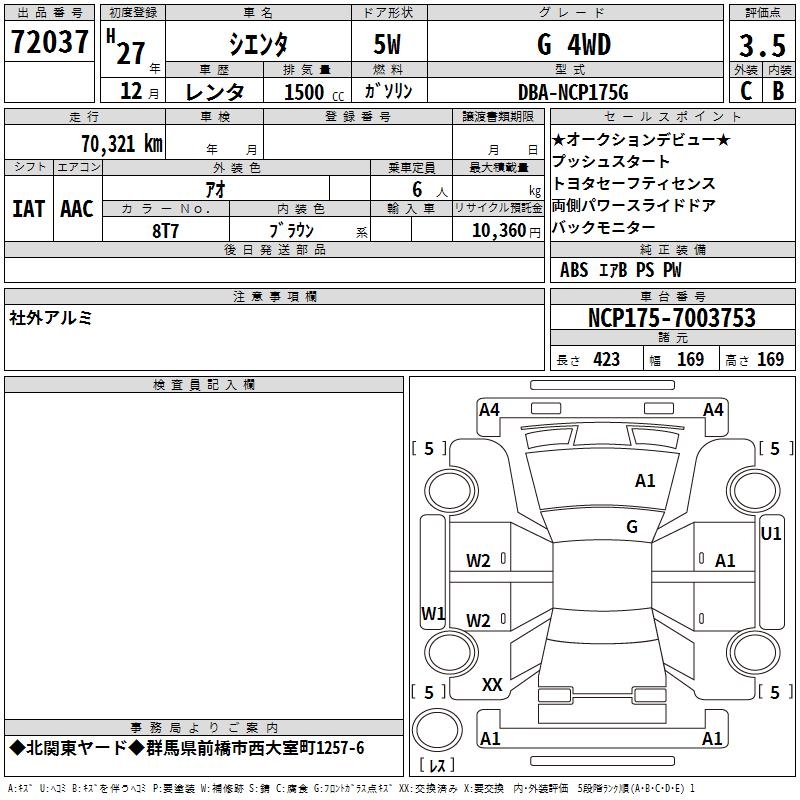Viewport: 800px width, 800px height.
Task: Click the evaluation score 3.5
Action: [762, 45]
